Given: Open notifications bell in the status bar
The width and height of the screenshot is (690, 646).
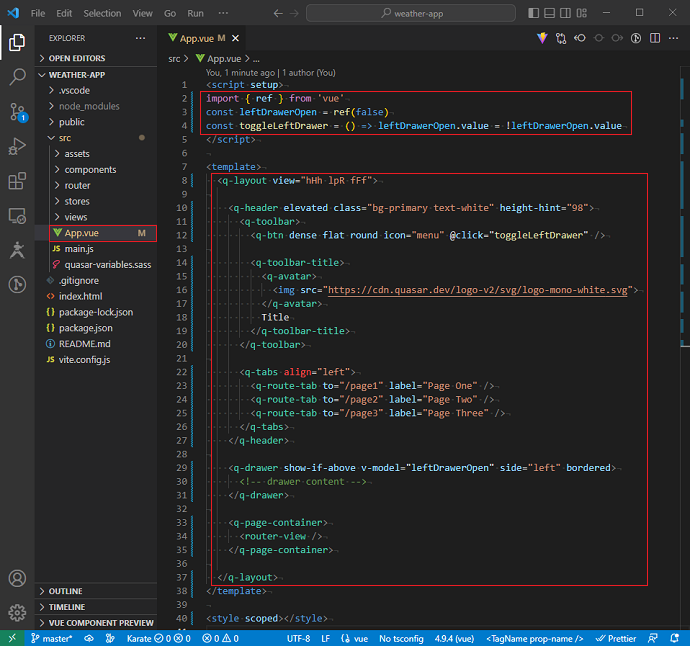Looking at the screenshot, I should tap(674, 638).
